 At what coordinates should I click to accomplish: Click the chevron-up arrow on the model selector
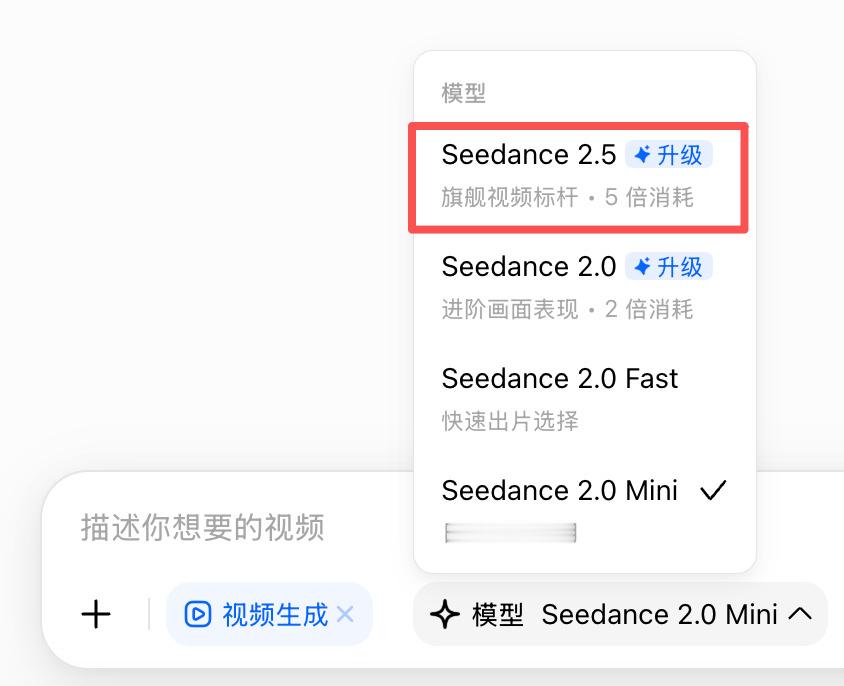(800, 613)
